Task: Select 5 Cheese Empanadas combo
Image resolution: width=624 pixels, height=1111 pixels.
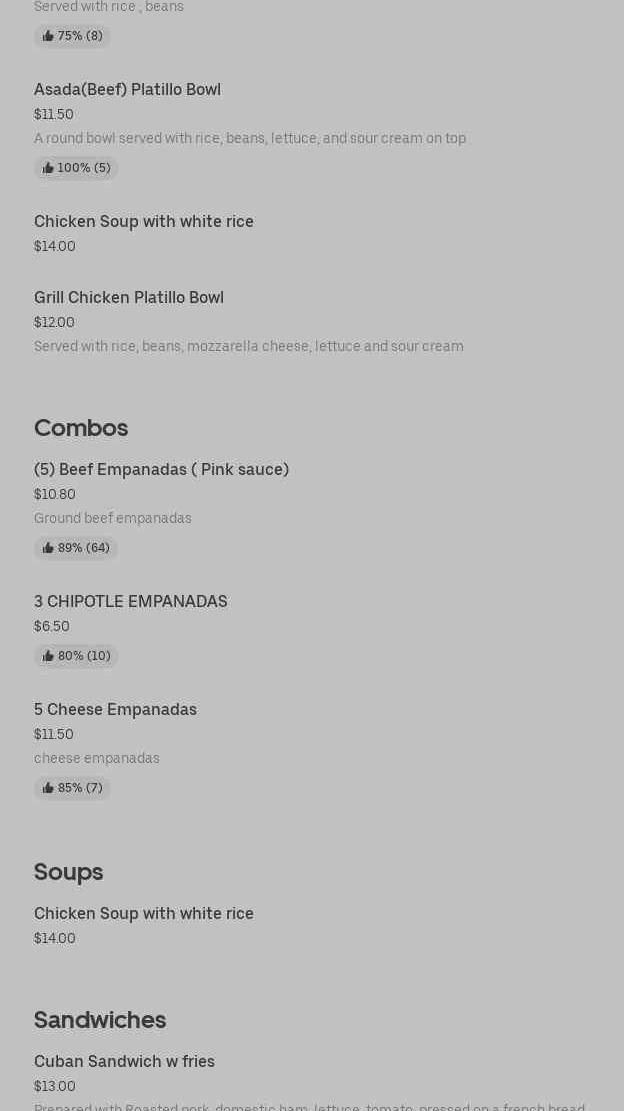Action: 115,710
